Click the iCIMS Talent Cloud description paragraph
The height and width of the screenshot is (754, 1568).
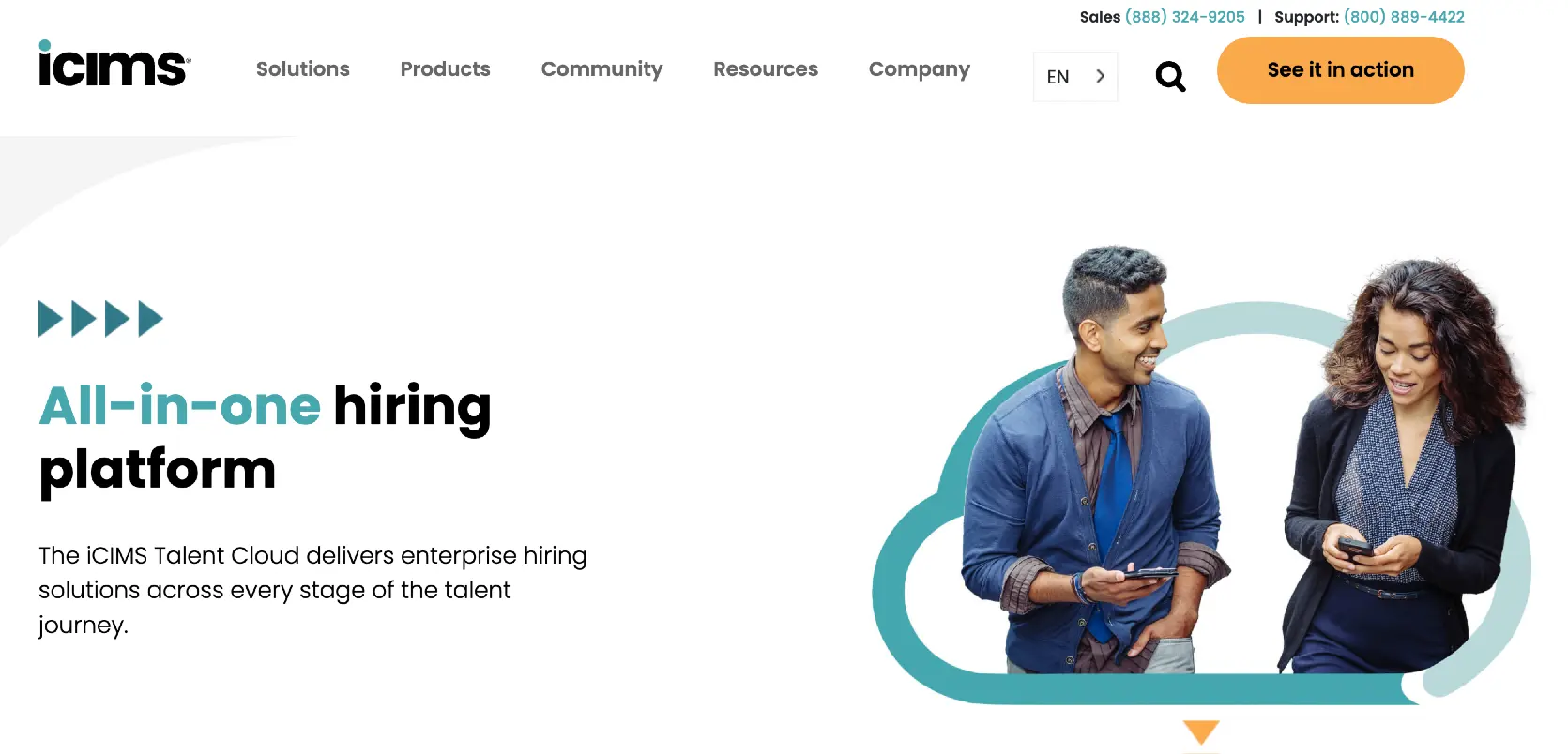pyautogui.click(x=312, y=590)
